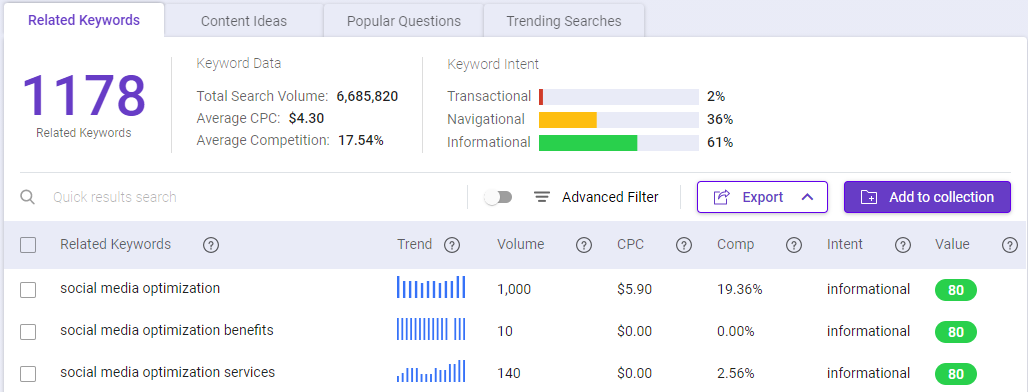Click the Value column question mark icon
The width and height of the screenshot is (1028, 392).
(x=1010, y=245)
